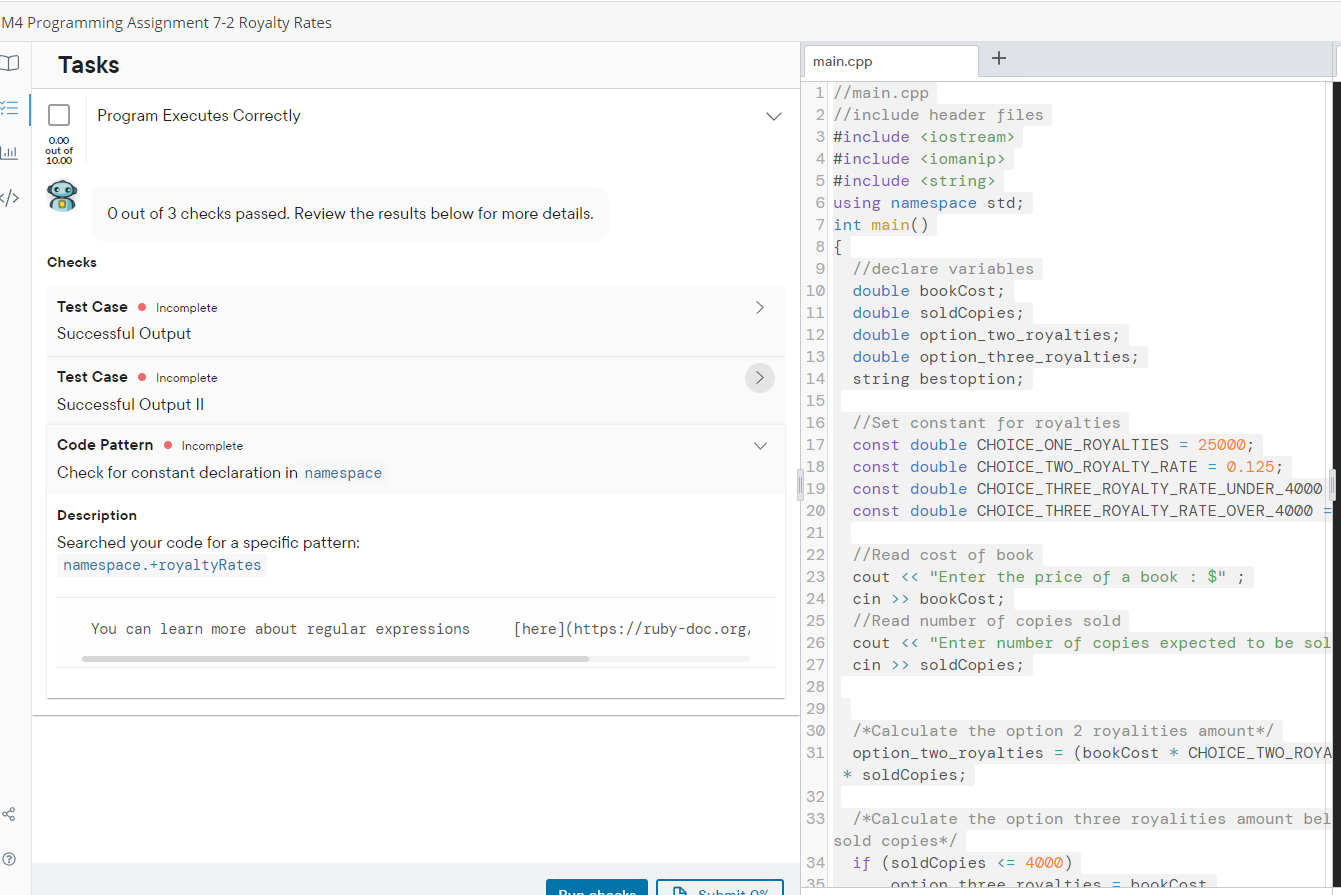
Task: Click code line '#include <iostream>'
Action: [923, 137]
